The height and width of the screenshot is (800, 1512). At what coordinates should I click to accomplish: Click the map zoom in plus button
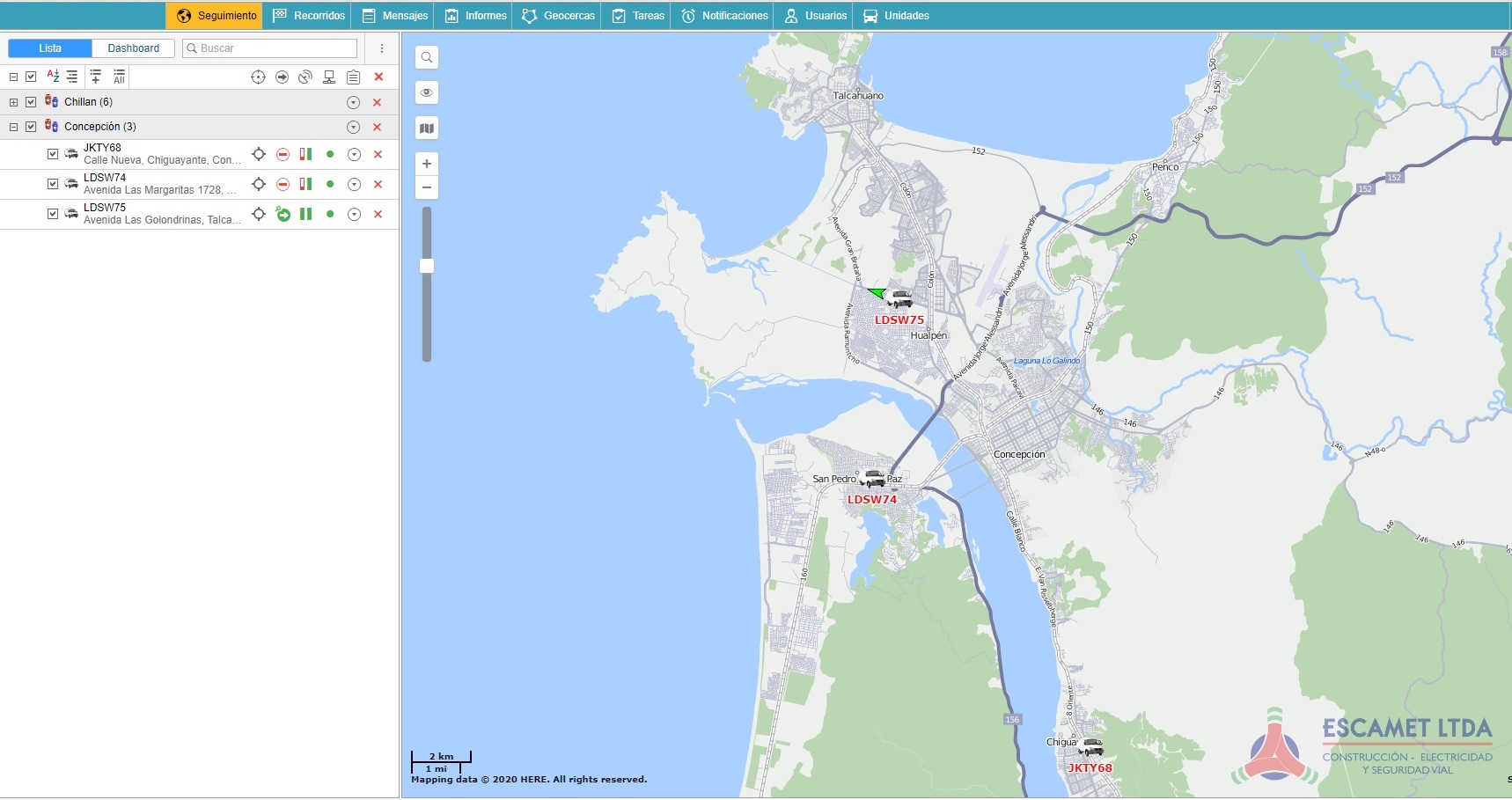(427, 164)
